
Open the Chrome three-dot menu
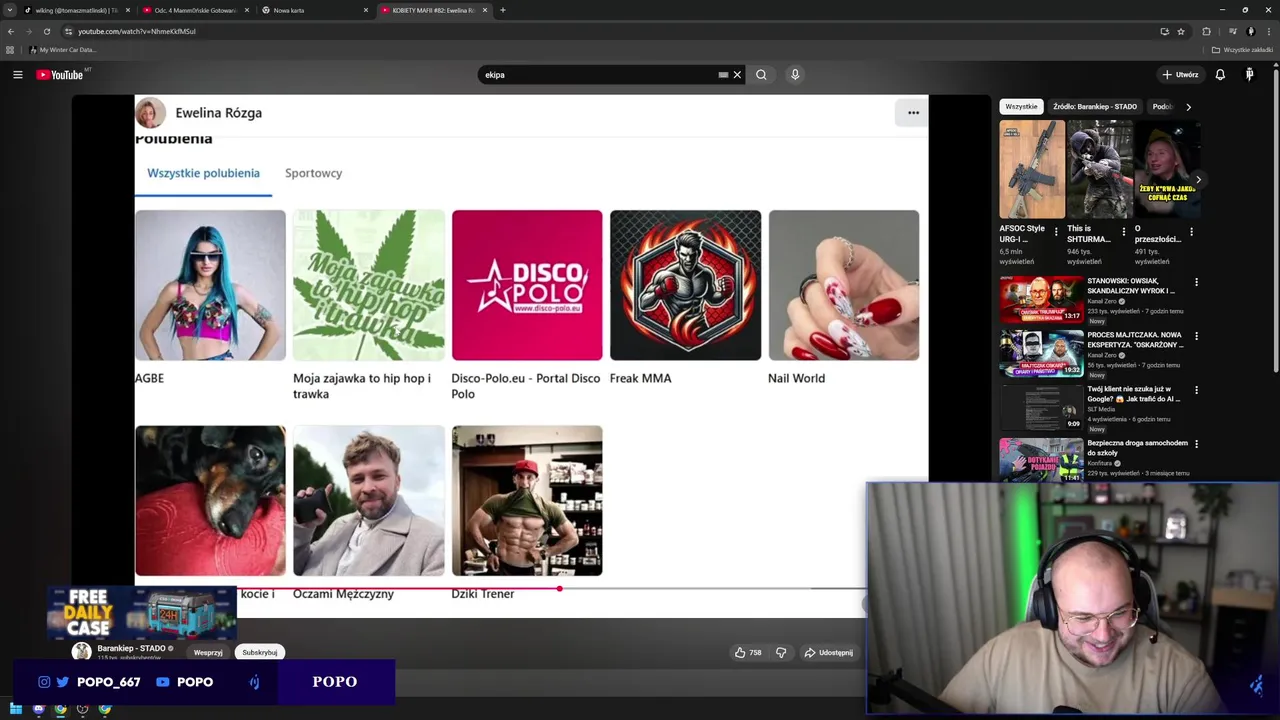[x=1269, y=31]
